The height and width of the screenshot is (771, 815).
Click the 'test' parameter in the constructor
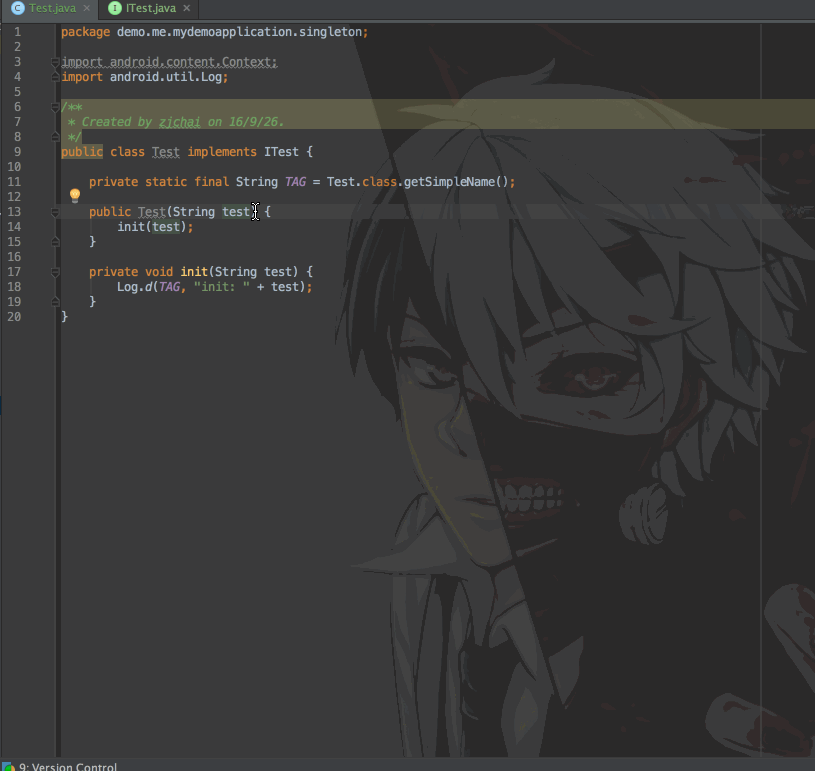(236, 212)
